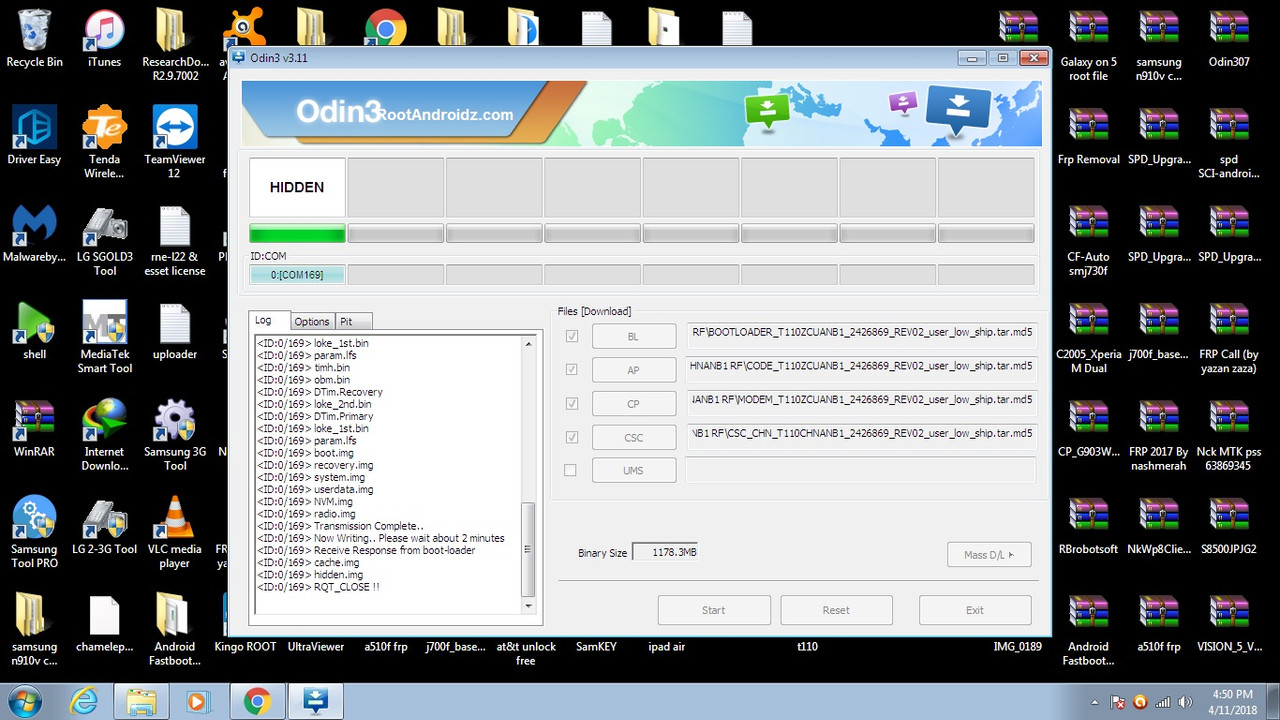1280x720 pixels.
Task: Click the BOOTLOADER file path field
Action: pyautogui.click(x=861, y=335)
